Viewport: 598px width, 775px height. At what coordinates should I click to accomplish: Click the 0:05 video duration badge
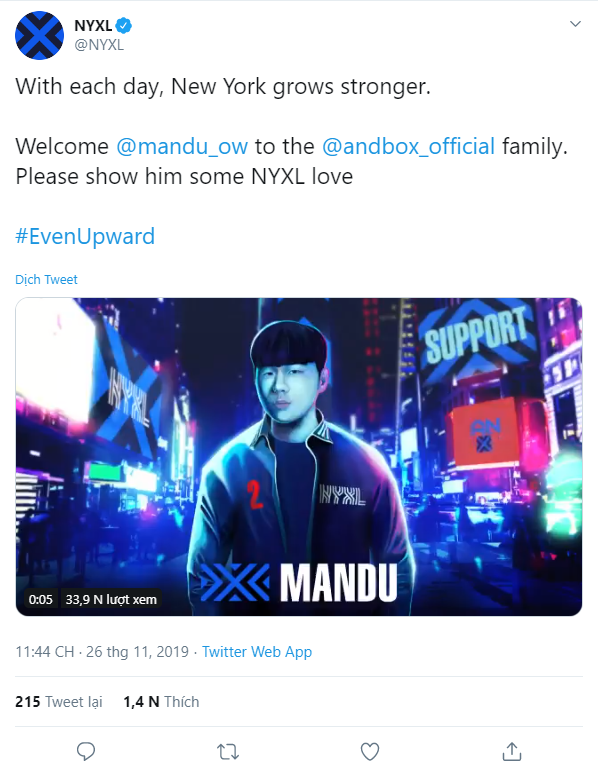41,600
